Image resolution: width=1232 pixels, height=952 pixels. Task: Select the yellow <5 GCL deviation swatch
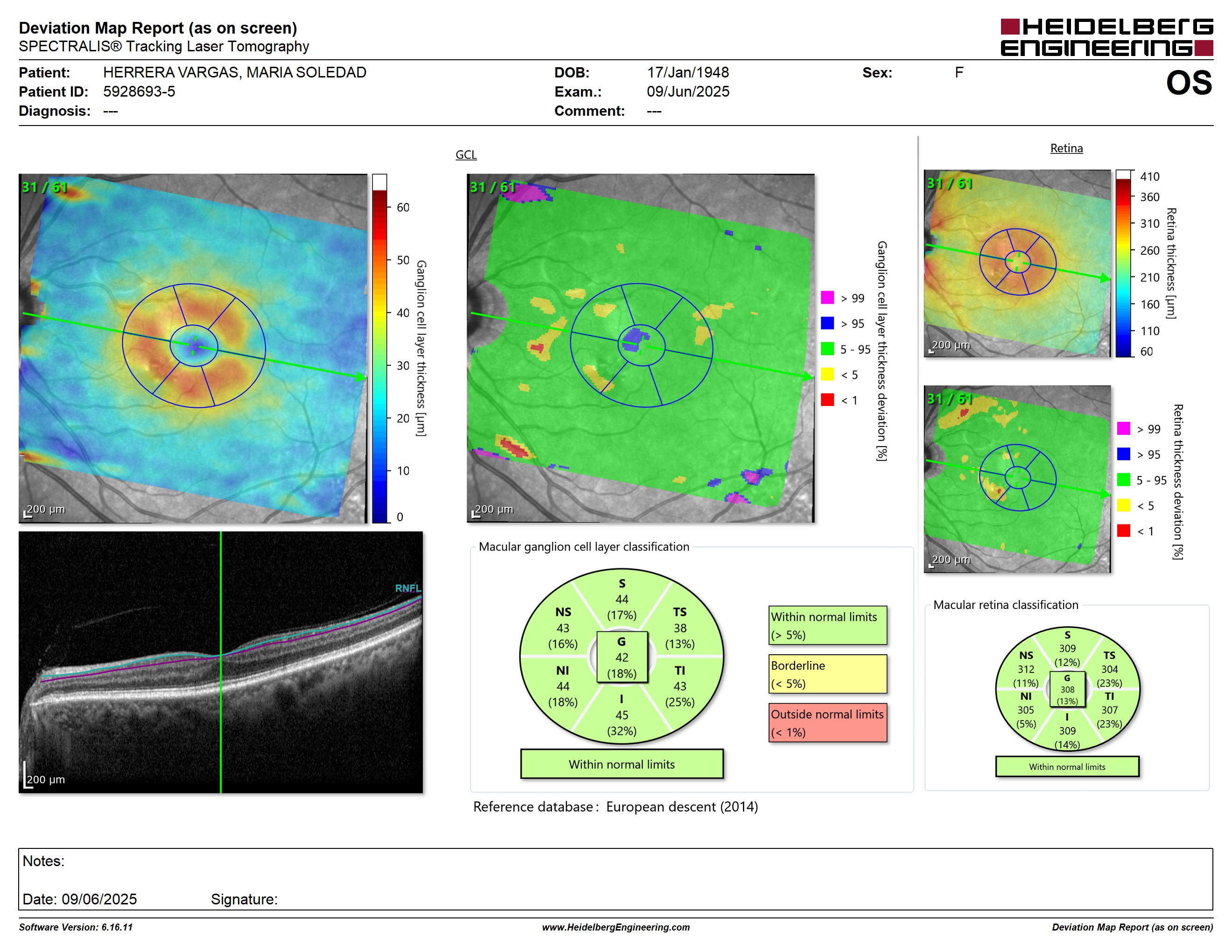[x=827, y=374]
